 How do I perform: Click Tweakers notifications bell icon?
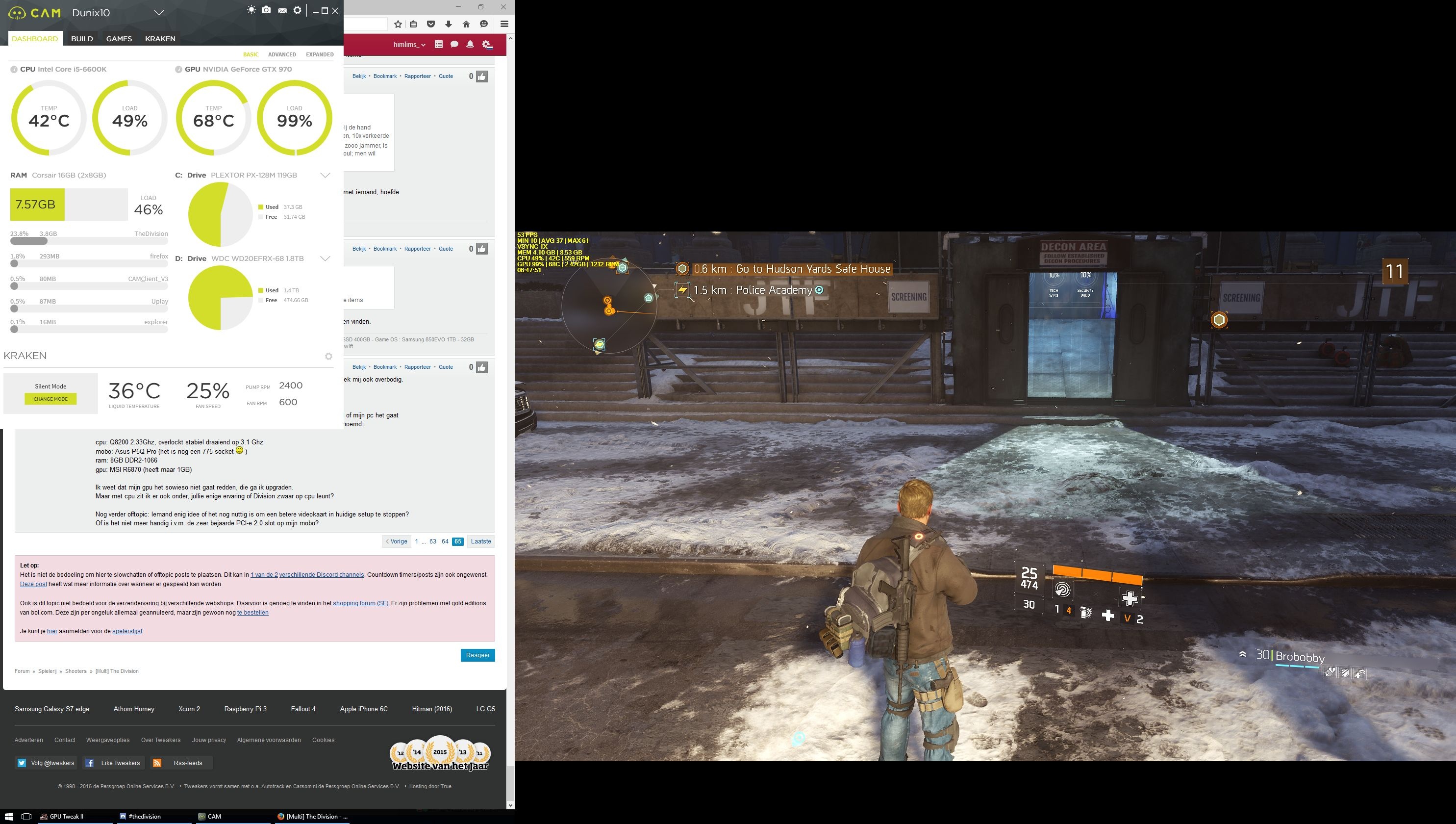tap(470, 44)
